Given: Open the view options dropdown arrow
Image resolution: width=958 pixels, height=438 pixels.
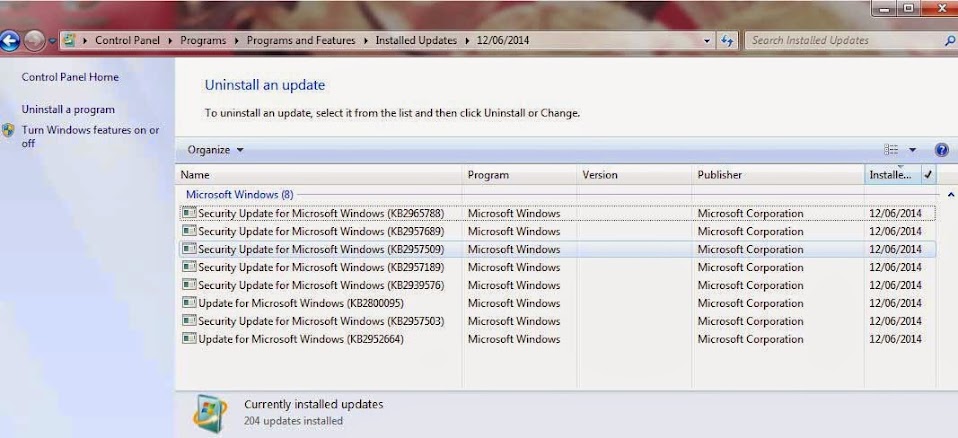Looking at the screenshot, I should click(912, 150).
